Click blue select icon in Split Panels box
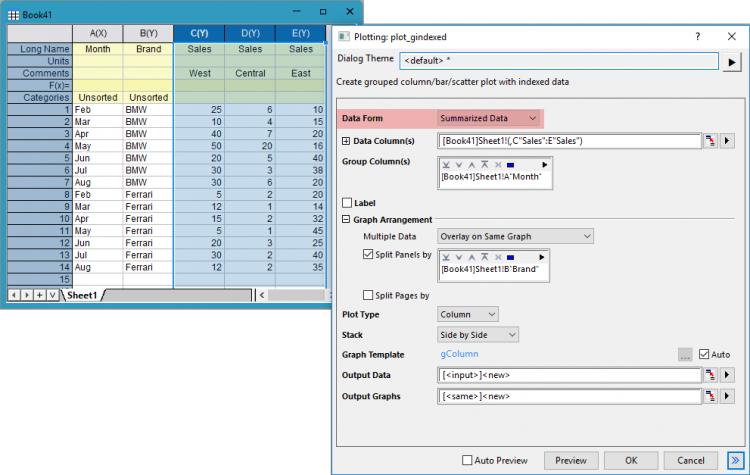Viewport: 750px width, 475px height. [510, 258]
